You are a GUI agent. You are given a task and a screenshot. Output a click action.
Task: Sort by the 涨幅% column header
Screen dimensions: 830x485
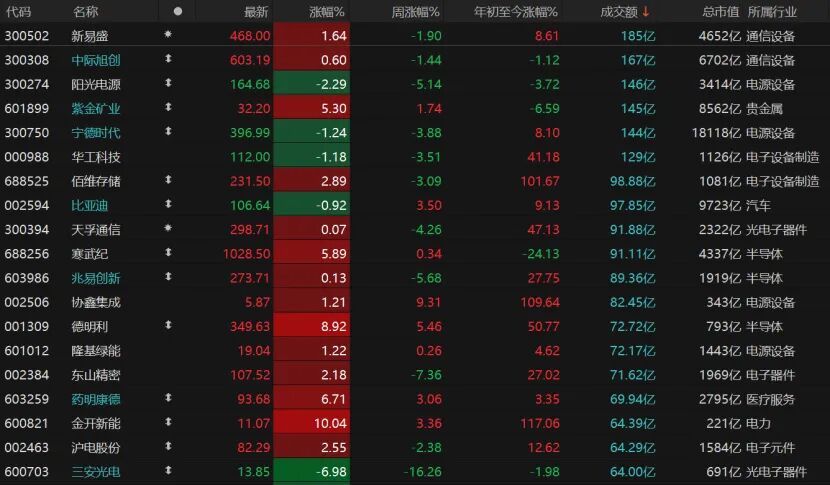pyautogui.click(x=327, y=12)
